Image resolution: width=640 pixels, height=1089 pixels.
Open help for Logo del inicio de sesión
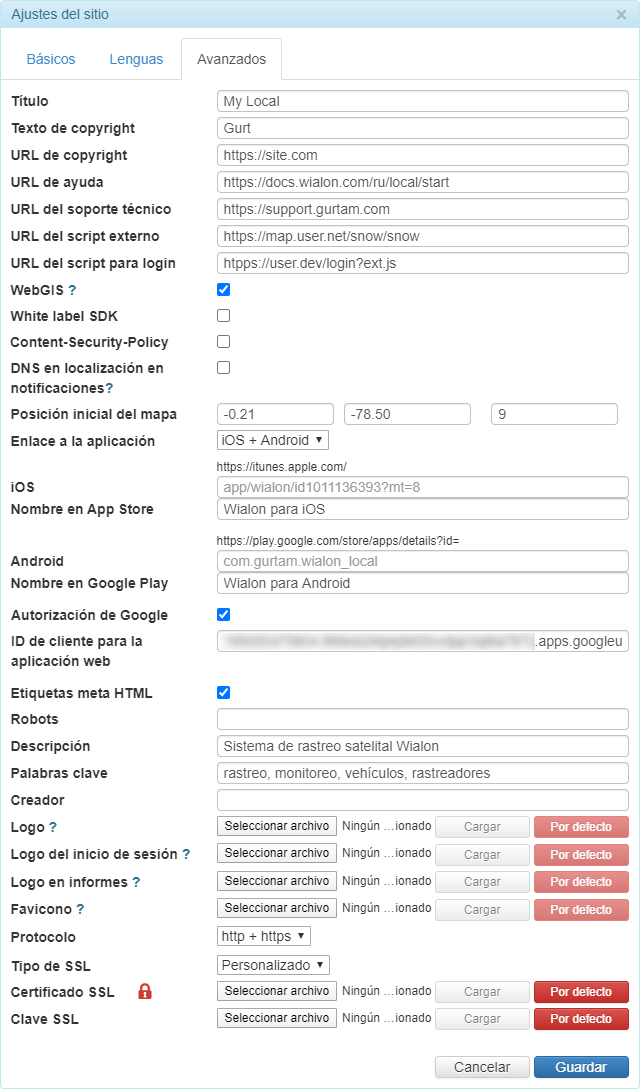coord(186,855)
